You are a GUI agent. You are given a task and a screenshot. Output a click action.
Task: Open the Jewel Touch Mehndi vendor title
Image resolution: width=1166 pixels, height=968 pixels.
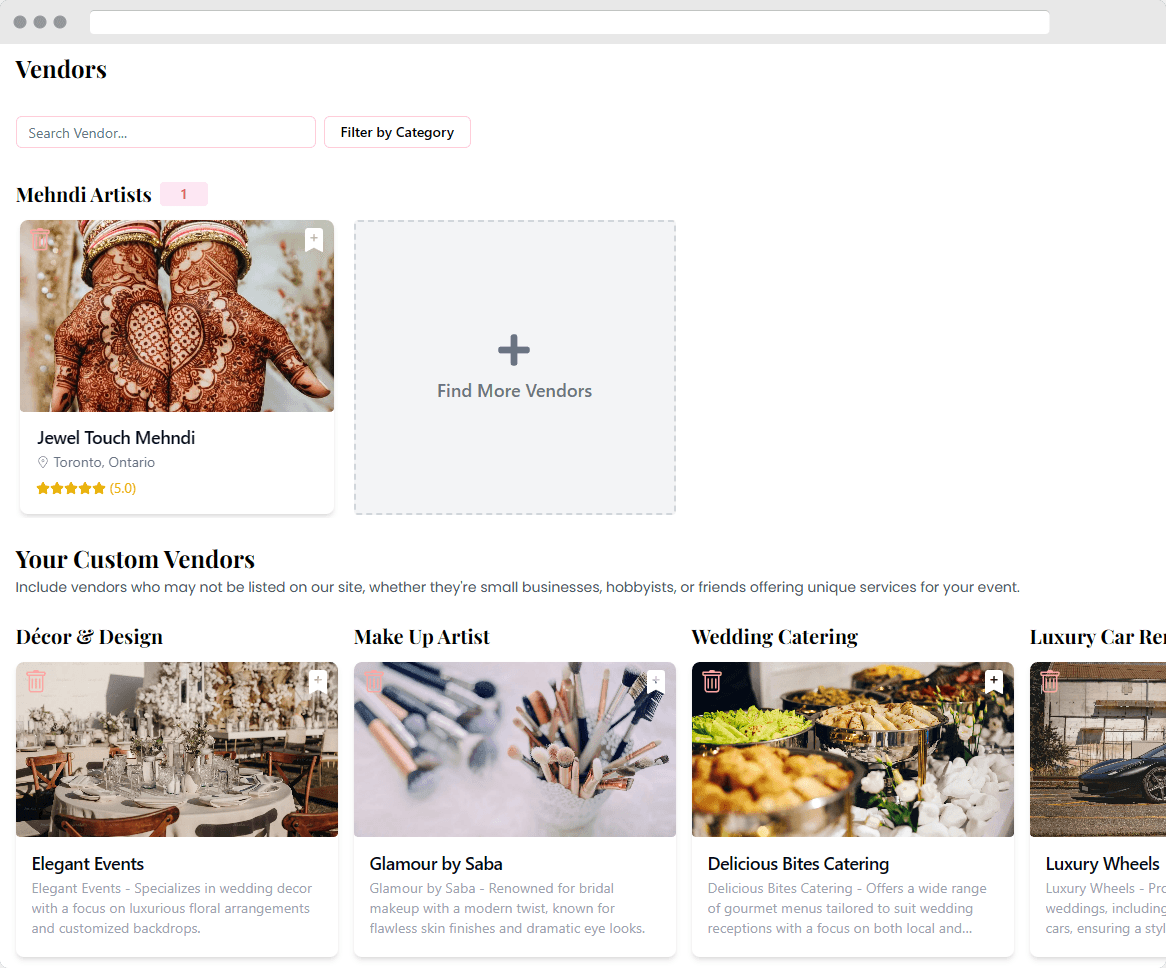tap(116, 438)
